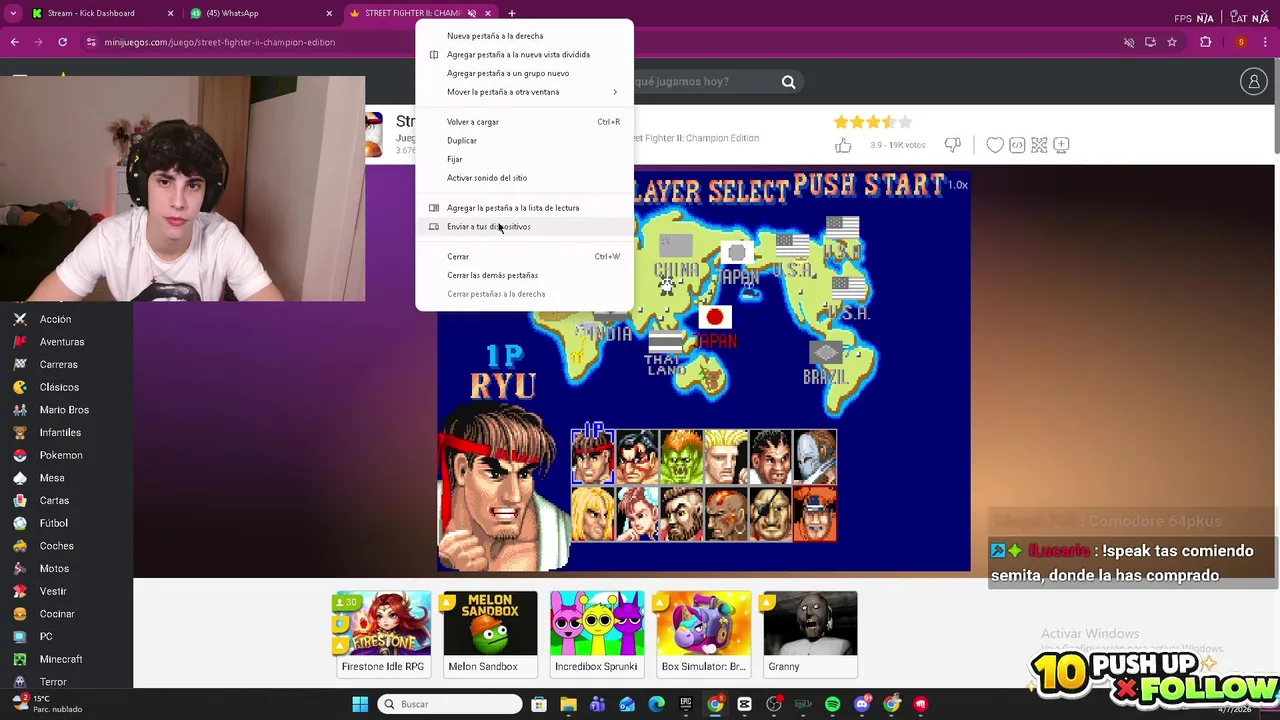Open the tab search dropdown arrow
This screenshot has height=720, width=1280.
tap(13, 13)
